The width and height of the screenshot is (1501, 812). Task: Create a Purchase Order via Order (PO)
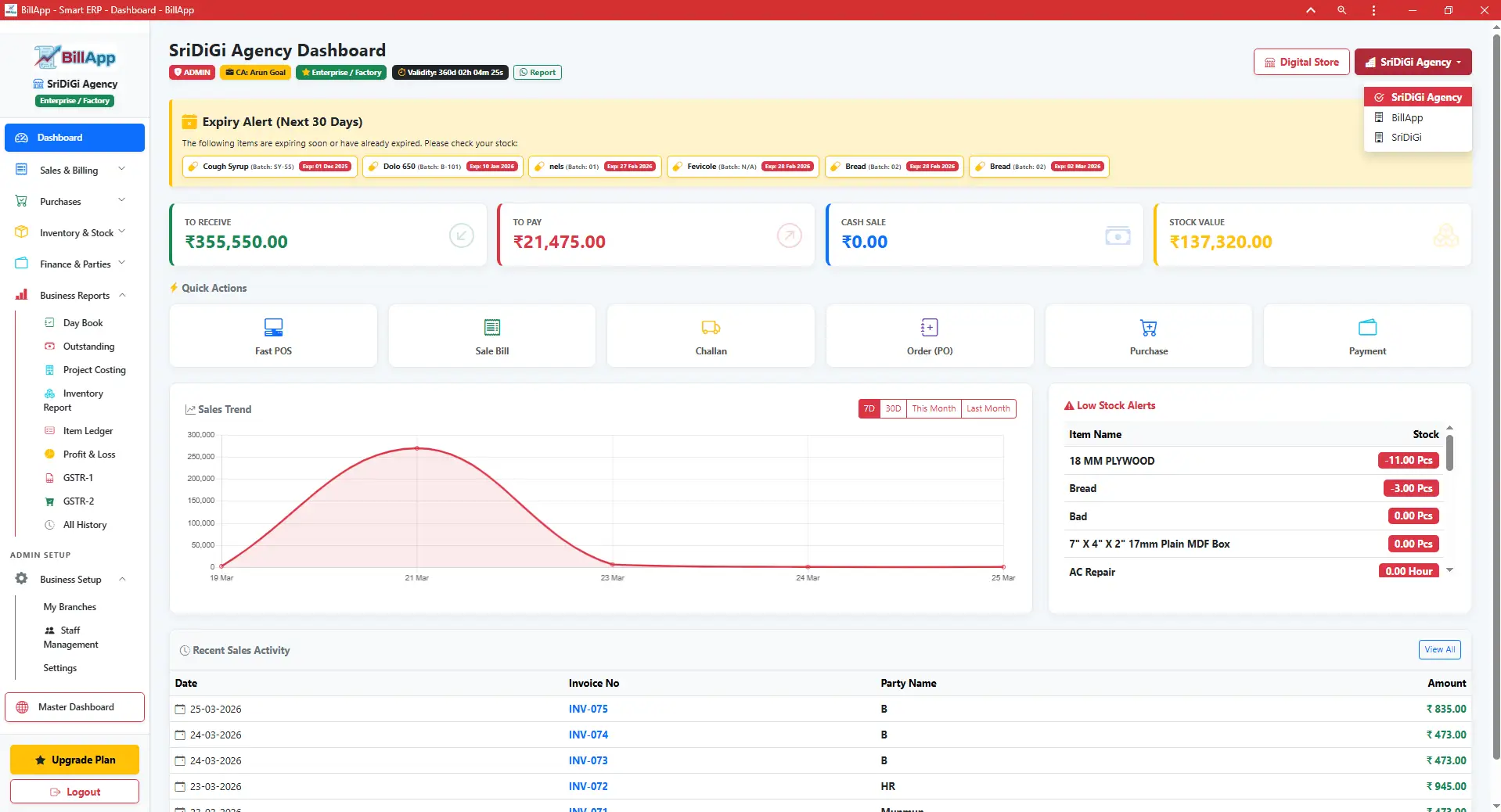(929, 336)
